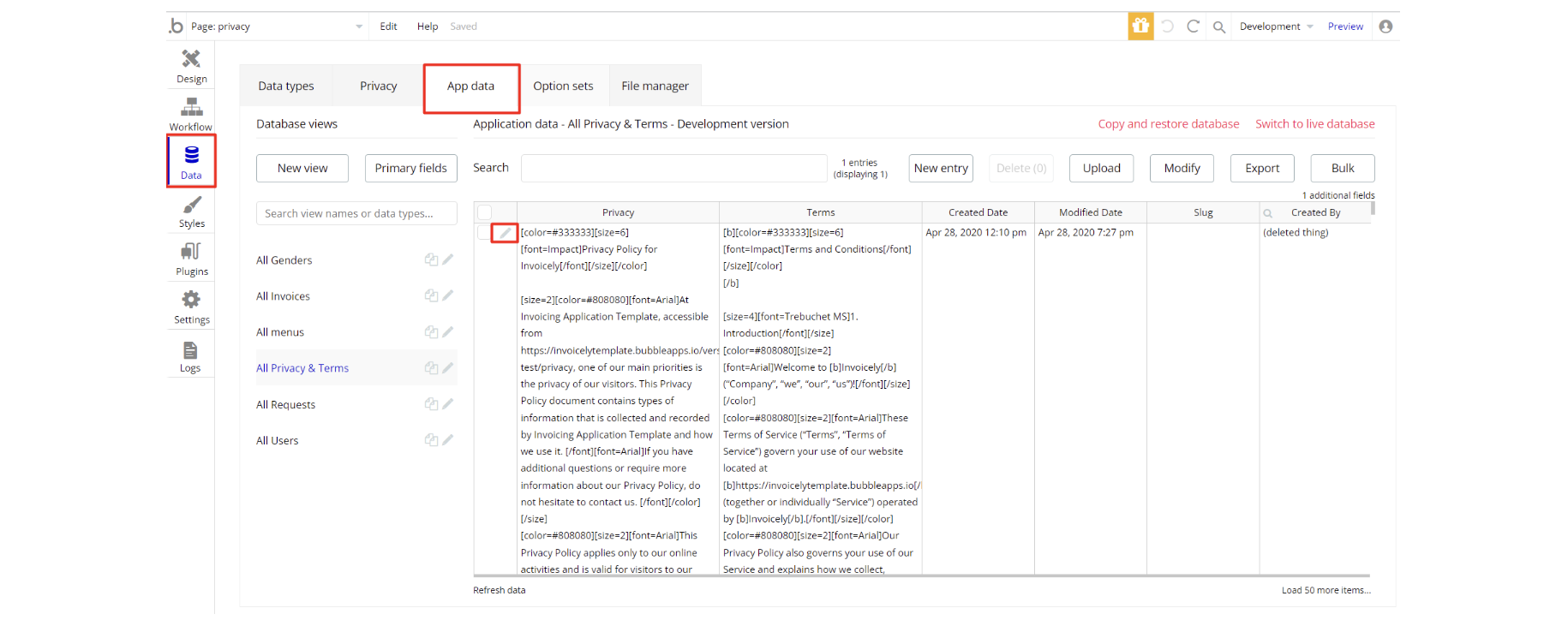This screenshot has height=620, width=1568.
Task: Open the Plugins section icon
Action: coord(191,258)
